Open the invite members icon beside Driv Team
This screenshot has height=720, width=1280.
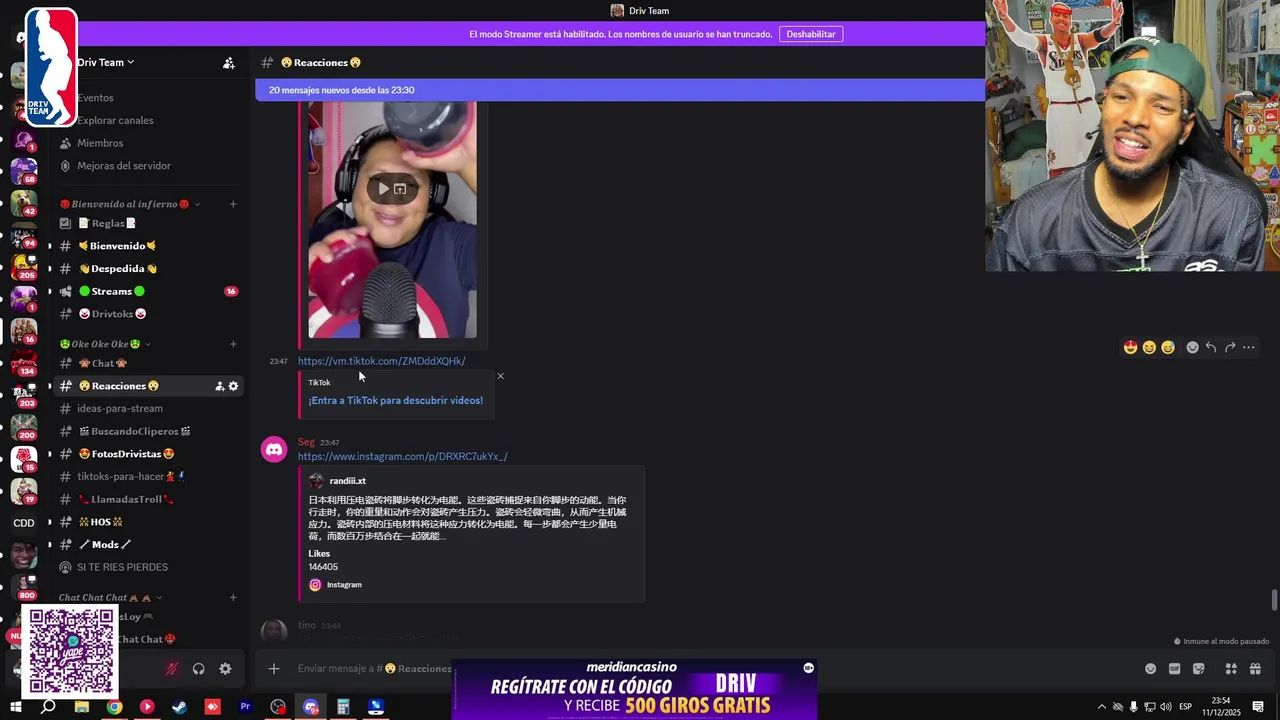click(229, 63)
